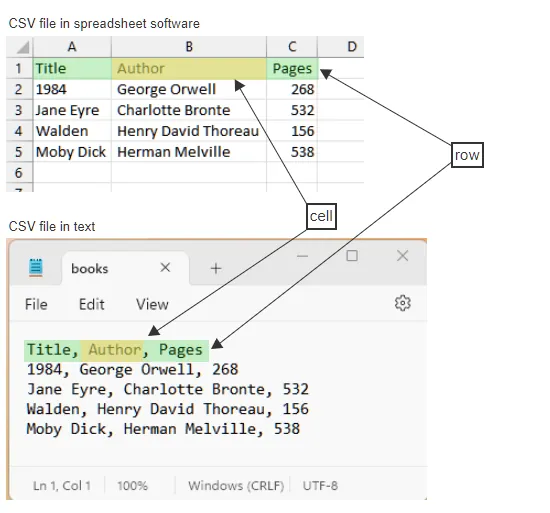This screenshot has height=513, width=550.
Task: Close the Notepad window
Action: 402,256
